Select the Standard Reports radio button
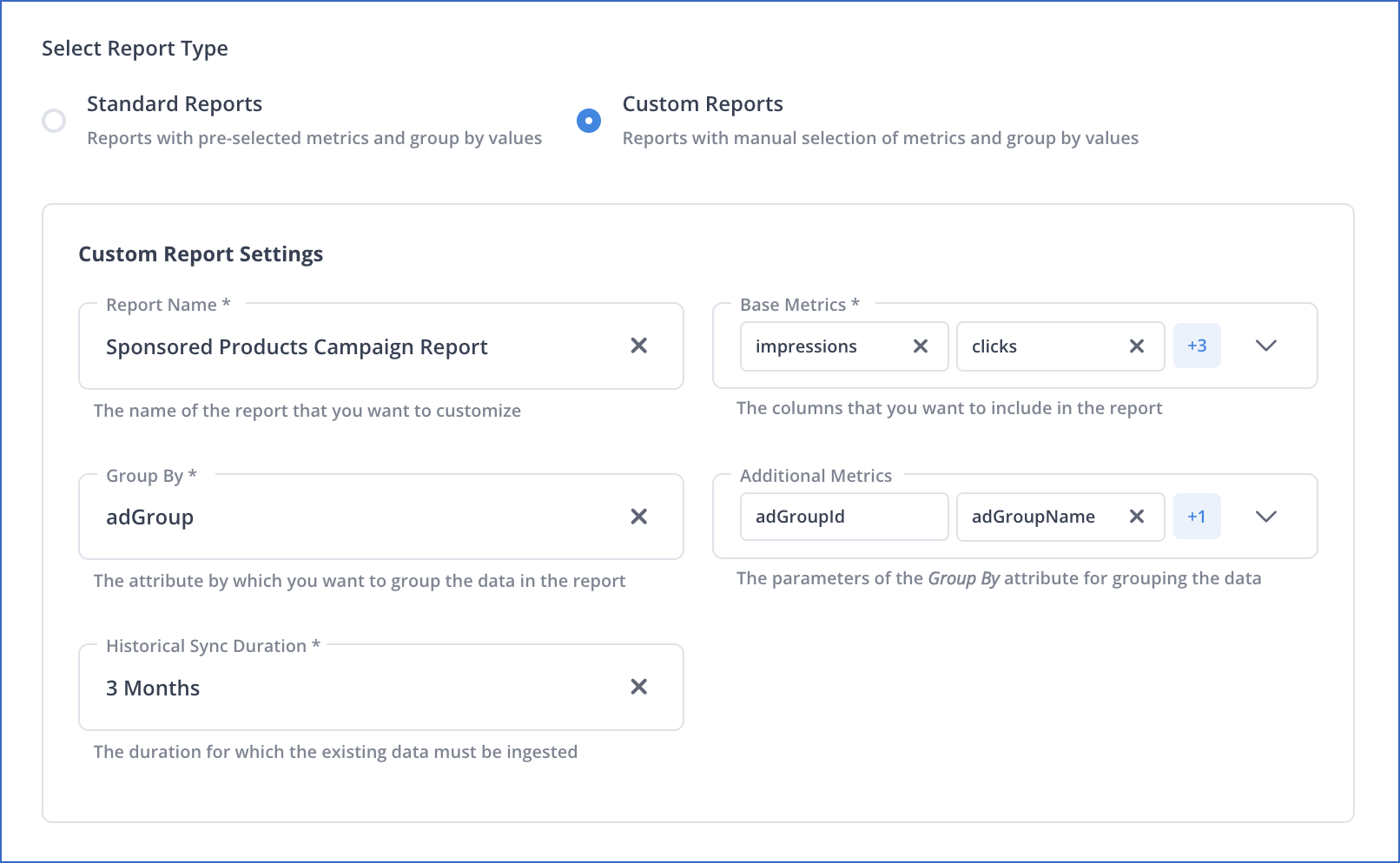The width and height of the screenshot is (1400, 863). click(x=54, y=121)
